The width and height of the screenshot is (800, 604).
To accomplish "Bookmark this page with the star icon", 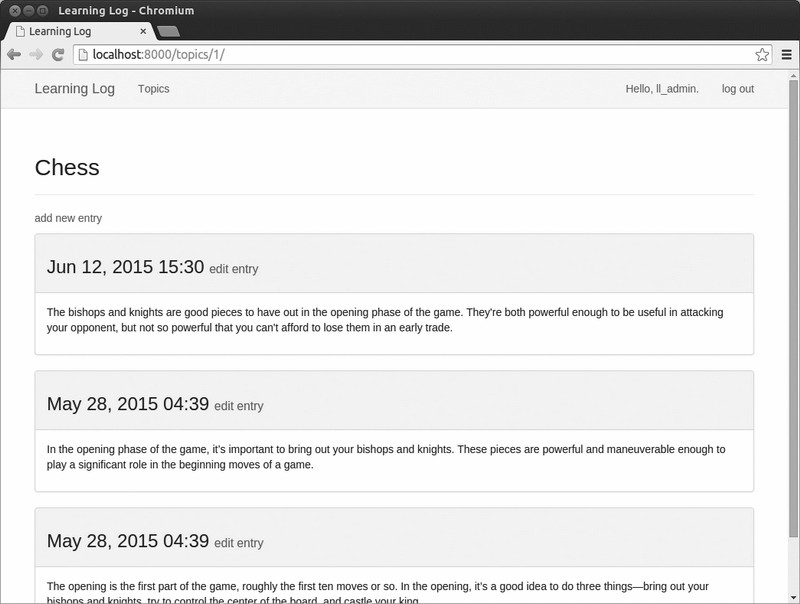I will (762, 55).
